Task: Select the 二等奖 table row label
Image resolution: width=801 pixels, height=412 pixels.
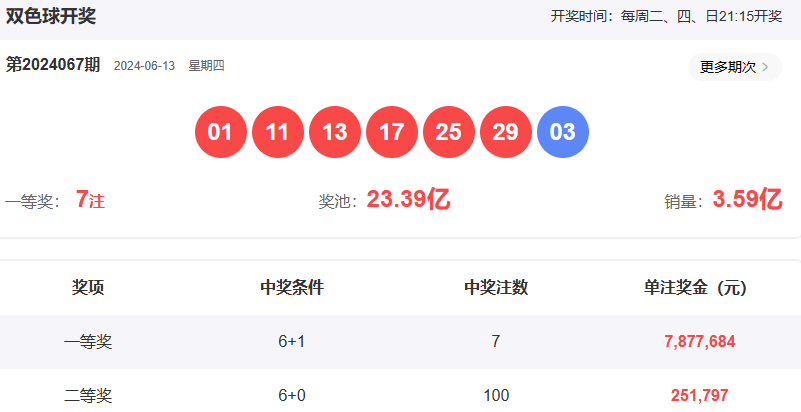Action: (x=88, y=395)
